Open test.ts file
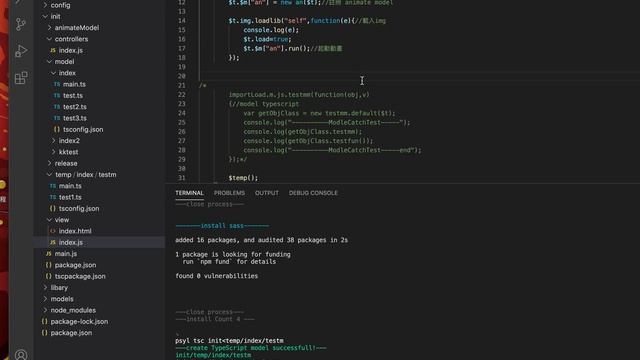The width and height of the screenshot is (640, 360). [x=73, y=96]
